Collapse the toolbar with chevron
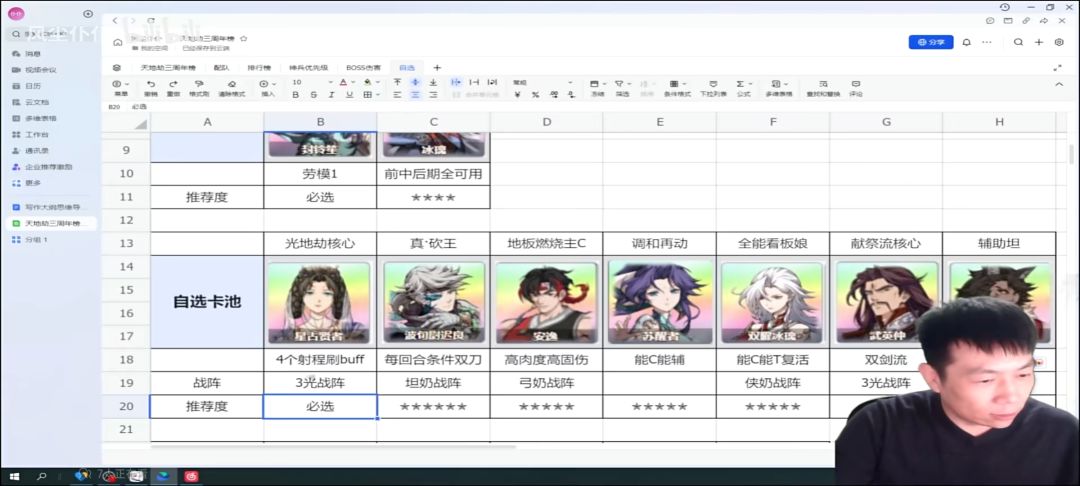 tap(1059, 84)
